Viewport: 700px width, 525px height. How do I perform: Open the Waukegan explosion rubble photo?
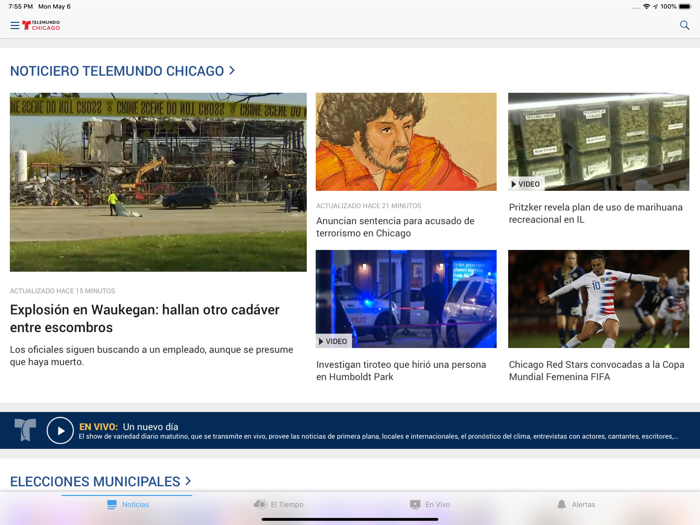click(x=158, y=182)
